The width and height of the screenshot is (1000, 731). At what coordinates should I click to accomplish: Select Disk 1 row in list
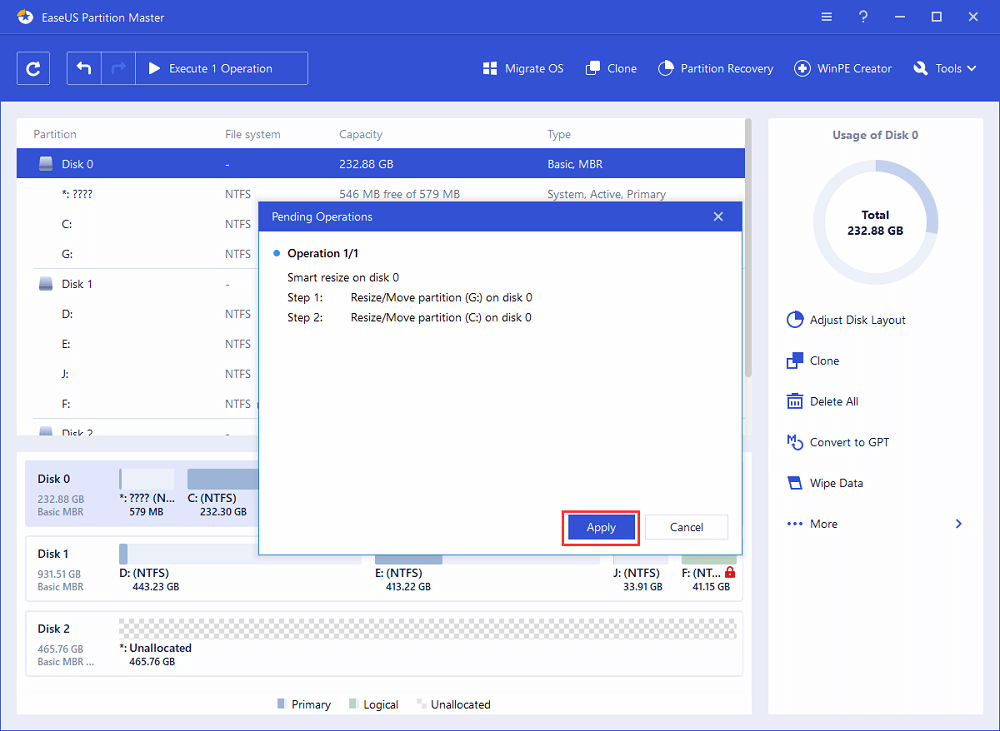click(137, 284)
